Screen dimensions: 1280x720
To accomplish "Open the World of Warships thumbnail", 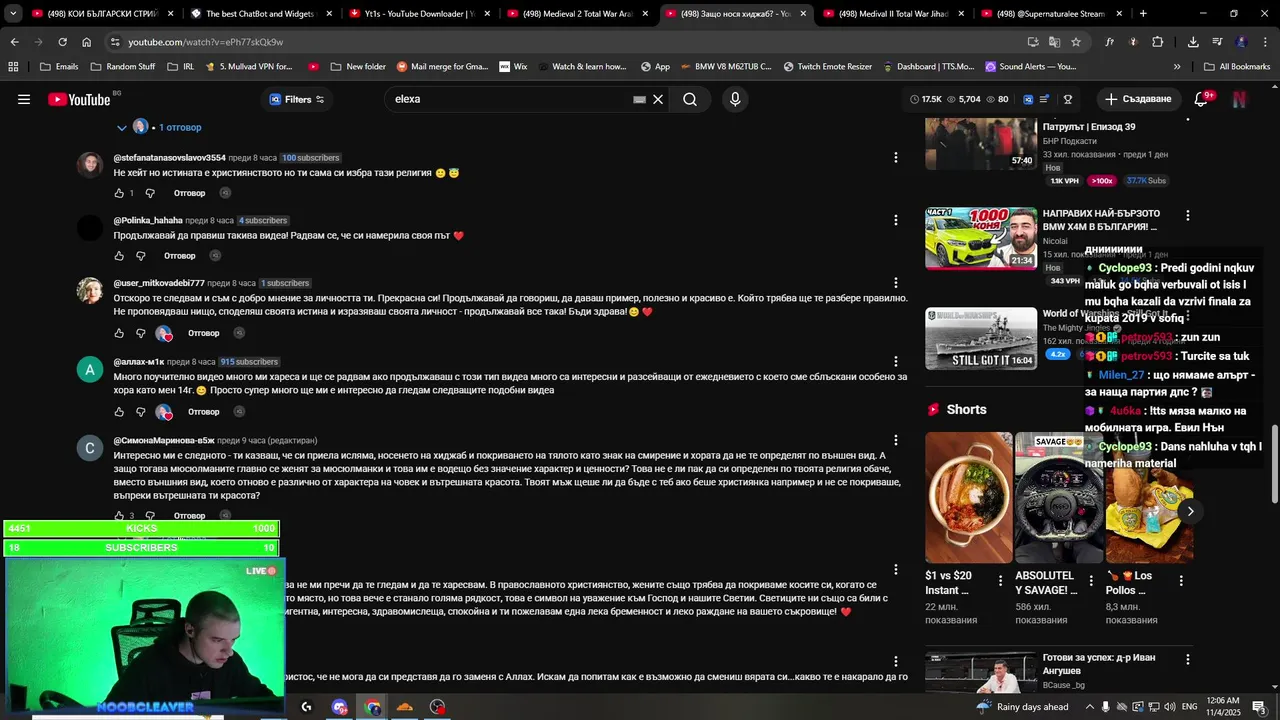I will 981,338.
